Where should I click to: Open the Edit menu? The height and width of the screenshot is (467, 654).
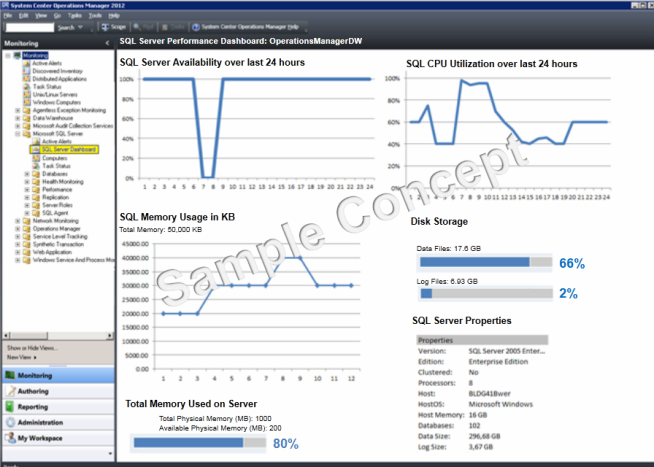pyautogui.click(x=23, y=15)
